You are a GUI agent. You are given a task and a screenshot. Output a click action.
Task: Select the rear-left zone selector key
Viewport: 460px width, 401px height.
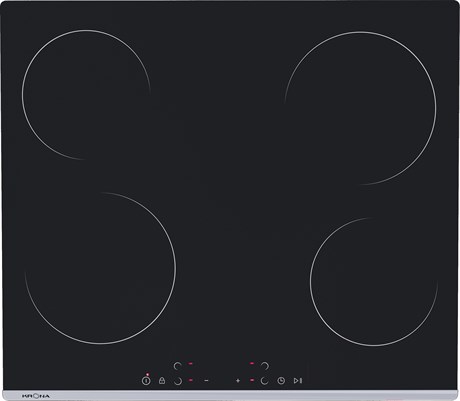(x=178, y=366)
